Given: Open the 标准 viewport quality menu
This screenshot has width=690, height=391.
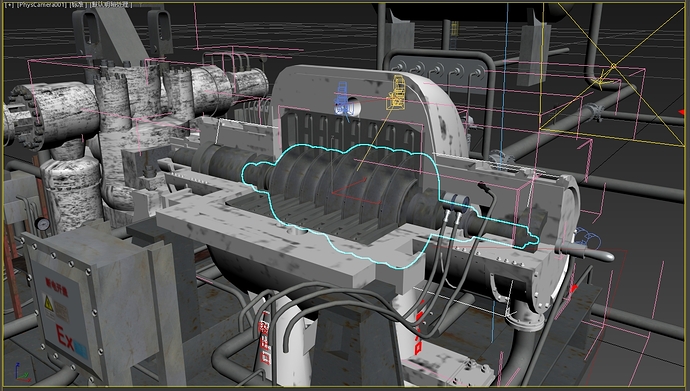Looking at the screenshot, I should 78,4.
